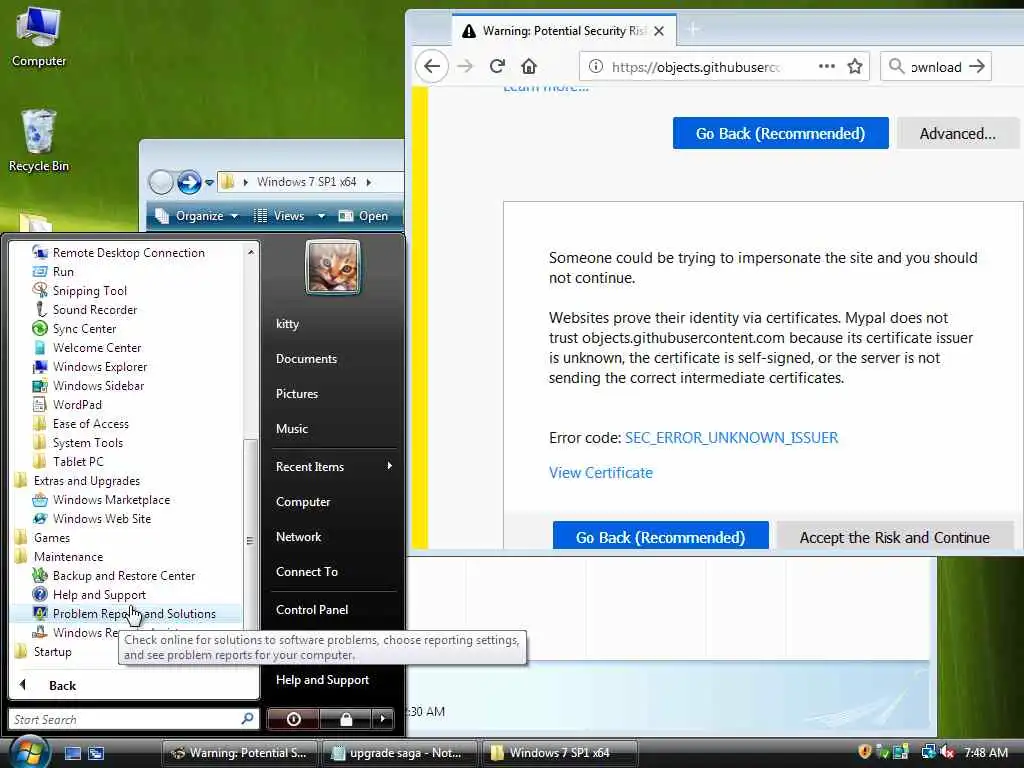1024x768 pixels.
Task: Switch to upgrade saga Notepad taskbar button
Action: pos(398,753)
